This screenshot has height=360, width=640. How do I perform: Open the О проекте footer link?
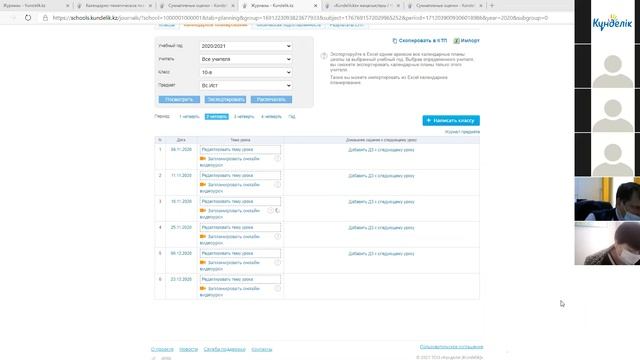[162, 349]
